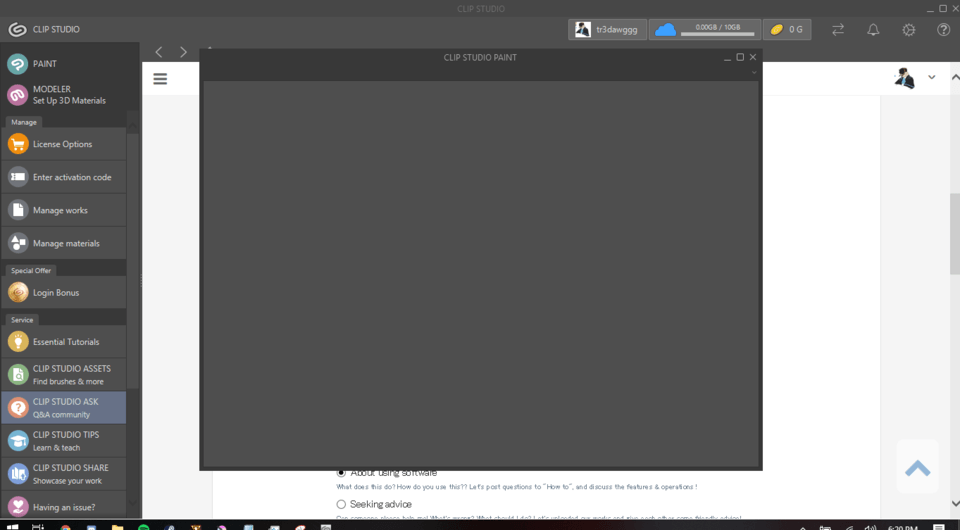
Task: Open the help question mark icon
Action: pyautogui.click(x=943, y=29)
